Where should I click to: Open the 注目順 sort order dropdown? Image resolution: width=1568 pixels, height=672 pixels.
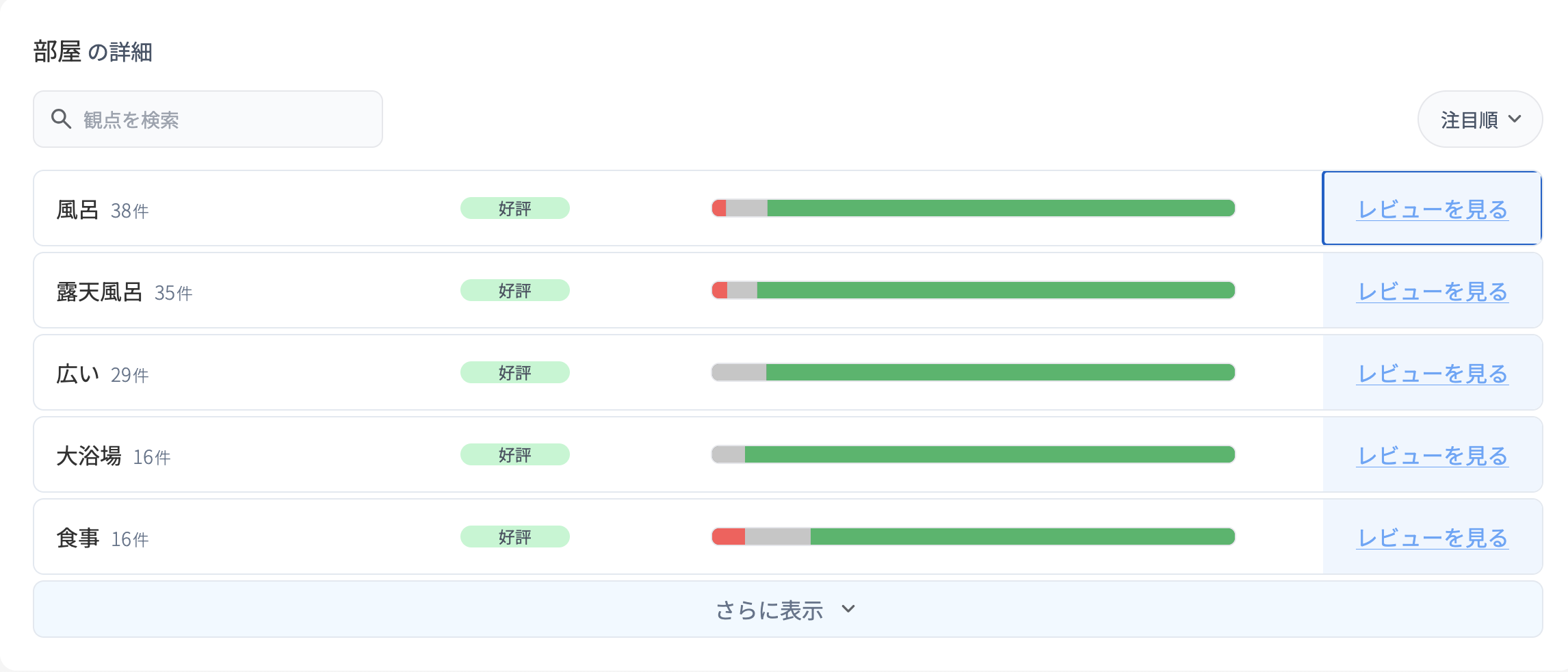[x=1480, y=119]
